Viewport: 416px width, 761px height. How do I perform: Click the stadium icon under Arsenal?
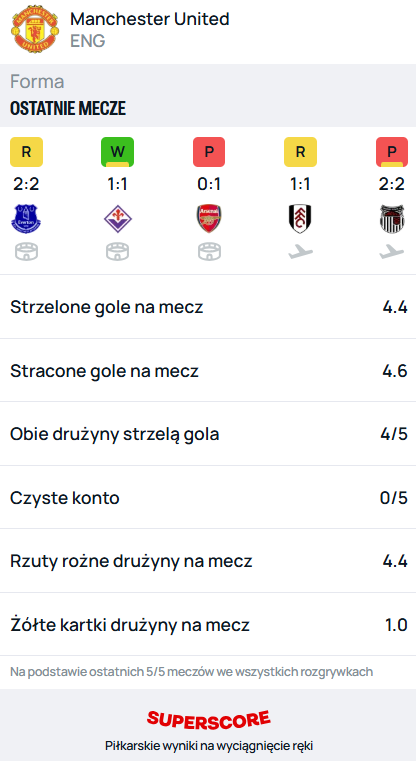[x=209, y=252]
